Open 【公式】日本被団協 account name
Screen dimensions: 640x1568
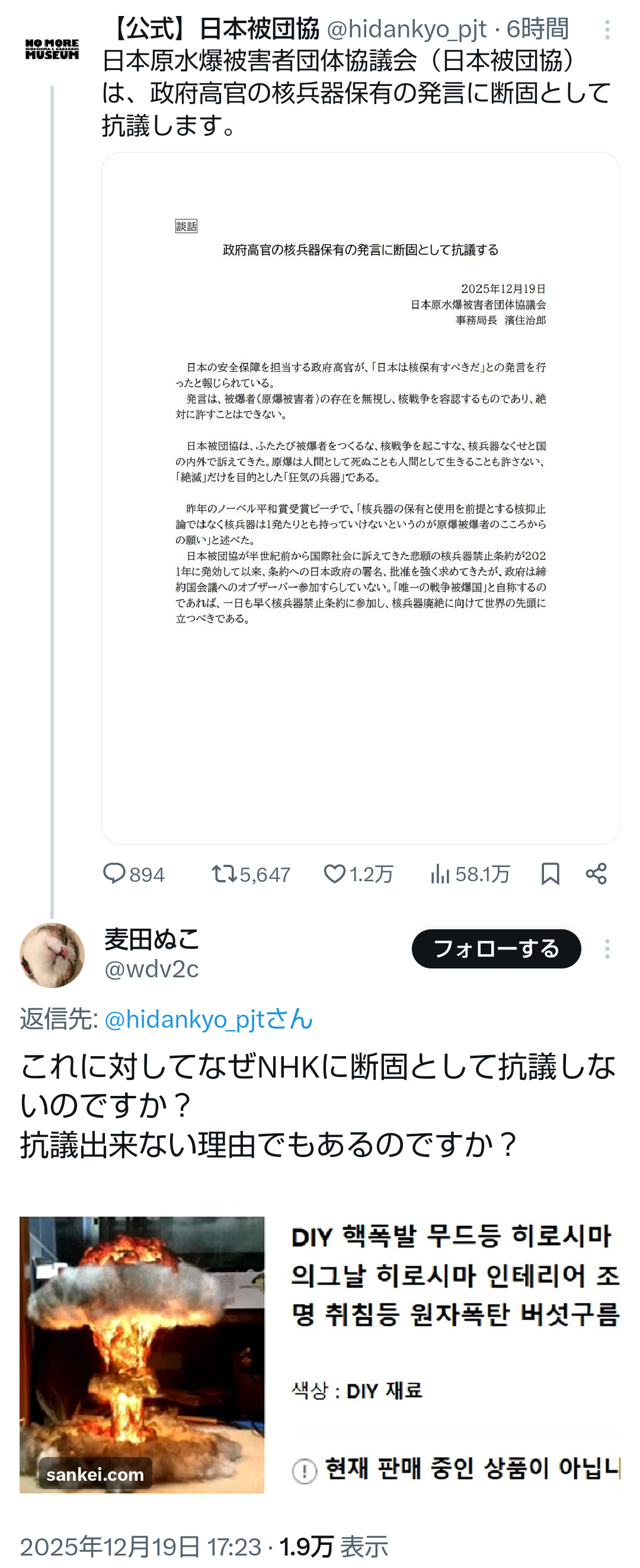tap(214, 28)
